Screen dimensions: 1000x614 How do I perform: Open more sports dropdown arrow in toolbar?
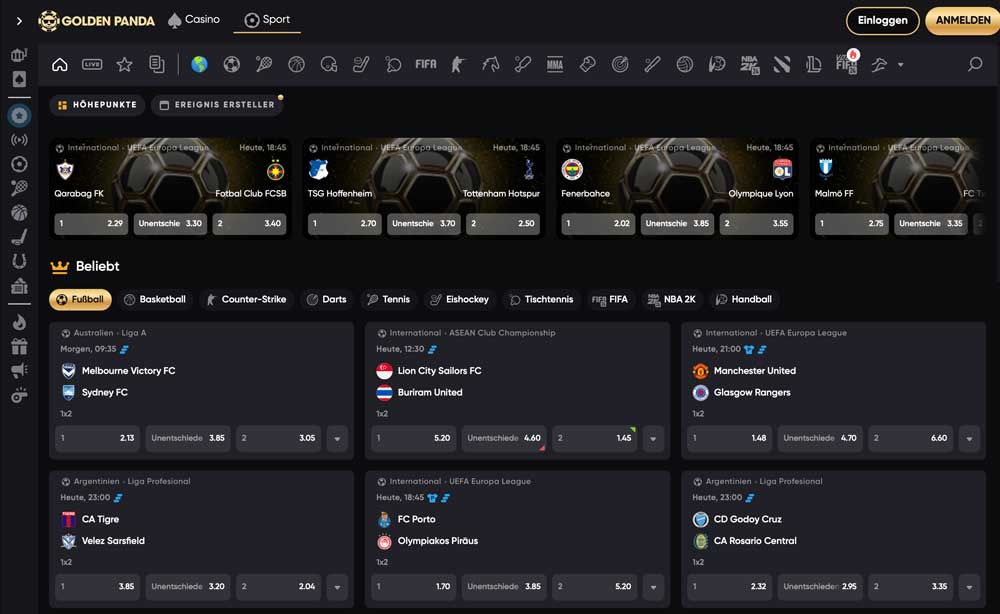(x=901, y=64)
